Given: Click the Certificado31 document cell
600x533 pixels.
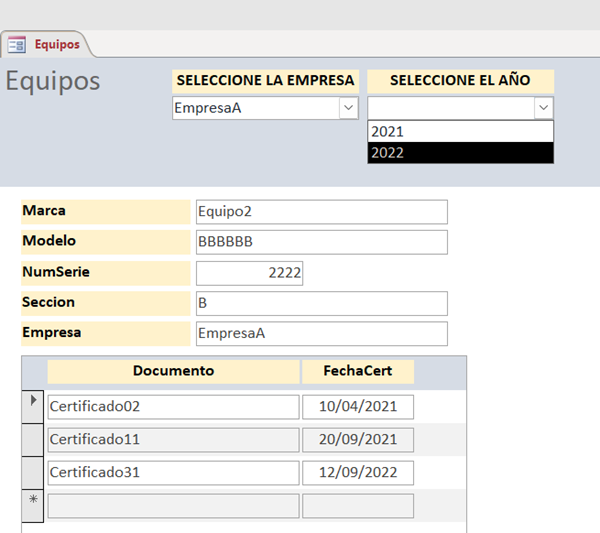Looking at the screenshot, I should (x=173, y=473).
